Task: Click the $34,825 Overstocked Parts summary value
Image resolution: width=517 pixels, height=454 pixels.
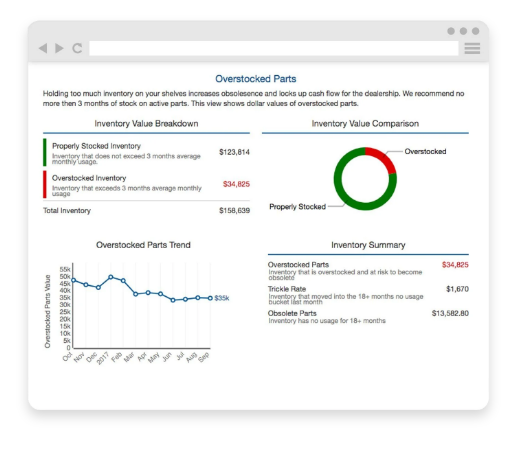Action: point(455,265)
